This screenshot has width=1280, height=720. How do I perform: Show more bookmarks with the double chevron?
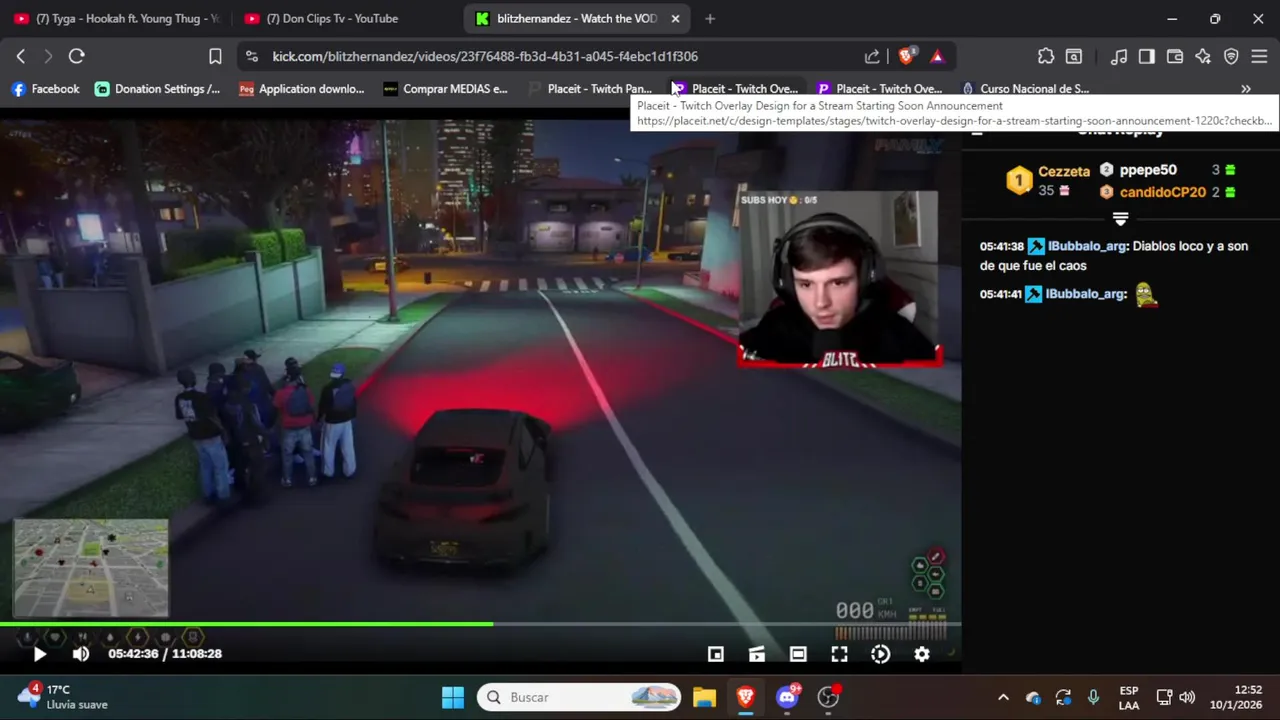(x=1246, y=89)
